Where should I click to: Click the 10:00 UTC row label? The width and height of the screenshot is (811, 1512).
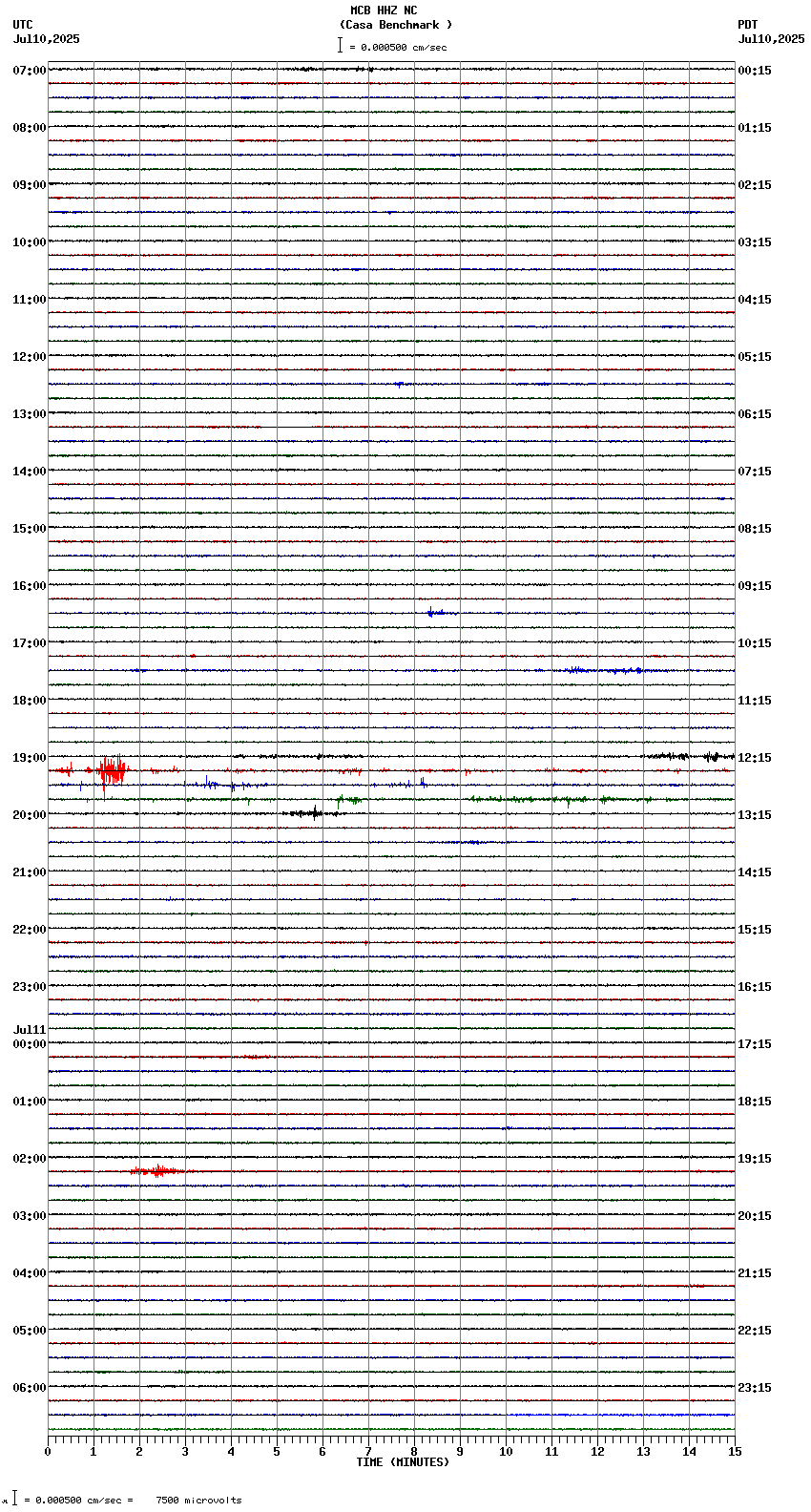point(30,242)
